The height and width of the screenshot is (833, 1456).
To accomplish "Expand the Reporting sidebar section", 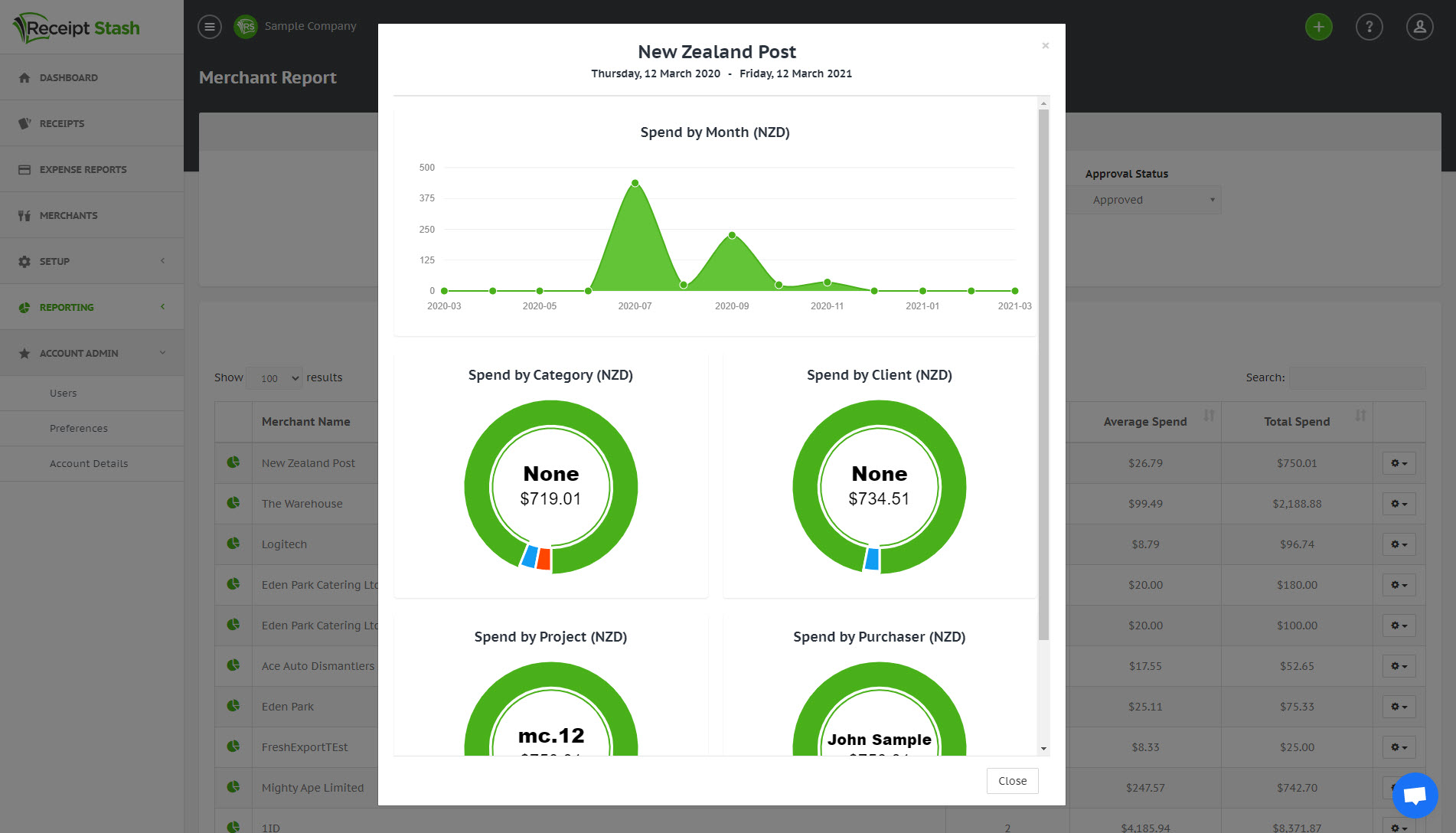I will pyautogui.click(x=92, y=307).
